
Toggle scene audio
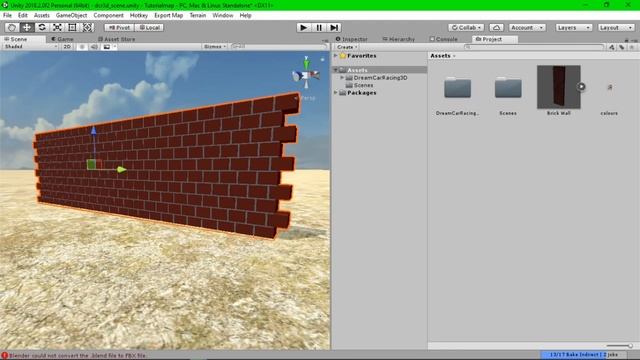pyautogui.click(x=94, y=47)
